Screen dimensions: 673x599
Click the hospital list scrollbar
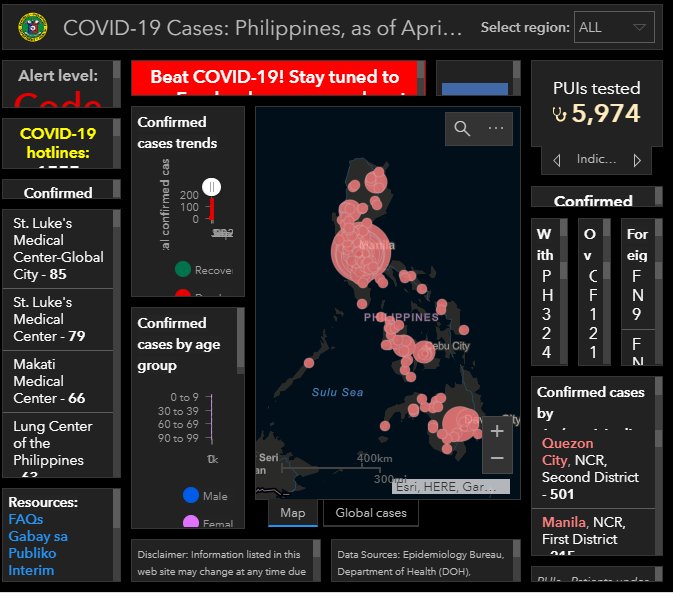click(x=117, y=343)
